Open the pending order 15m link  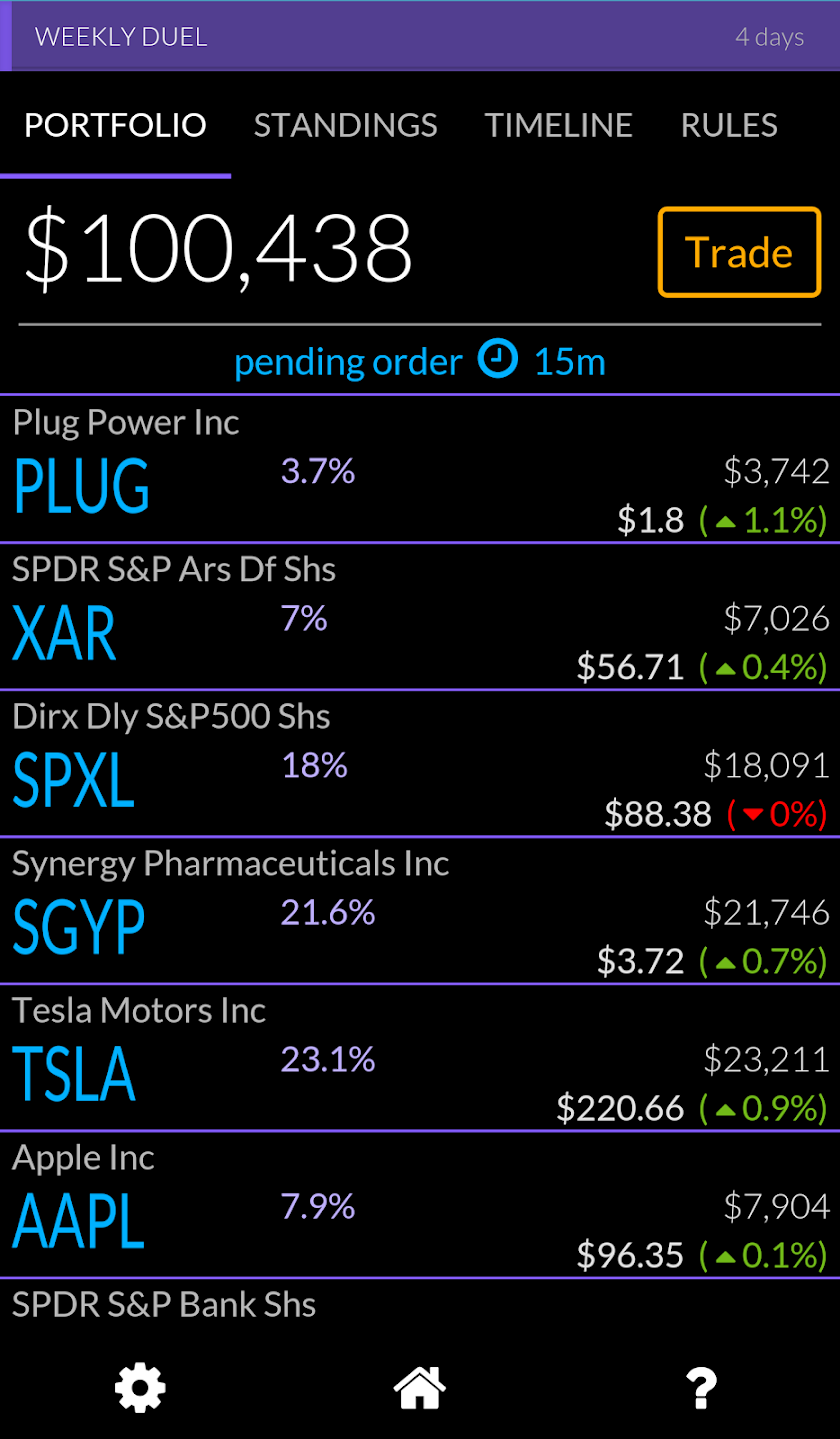tap(420, 361)
